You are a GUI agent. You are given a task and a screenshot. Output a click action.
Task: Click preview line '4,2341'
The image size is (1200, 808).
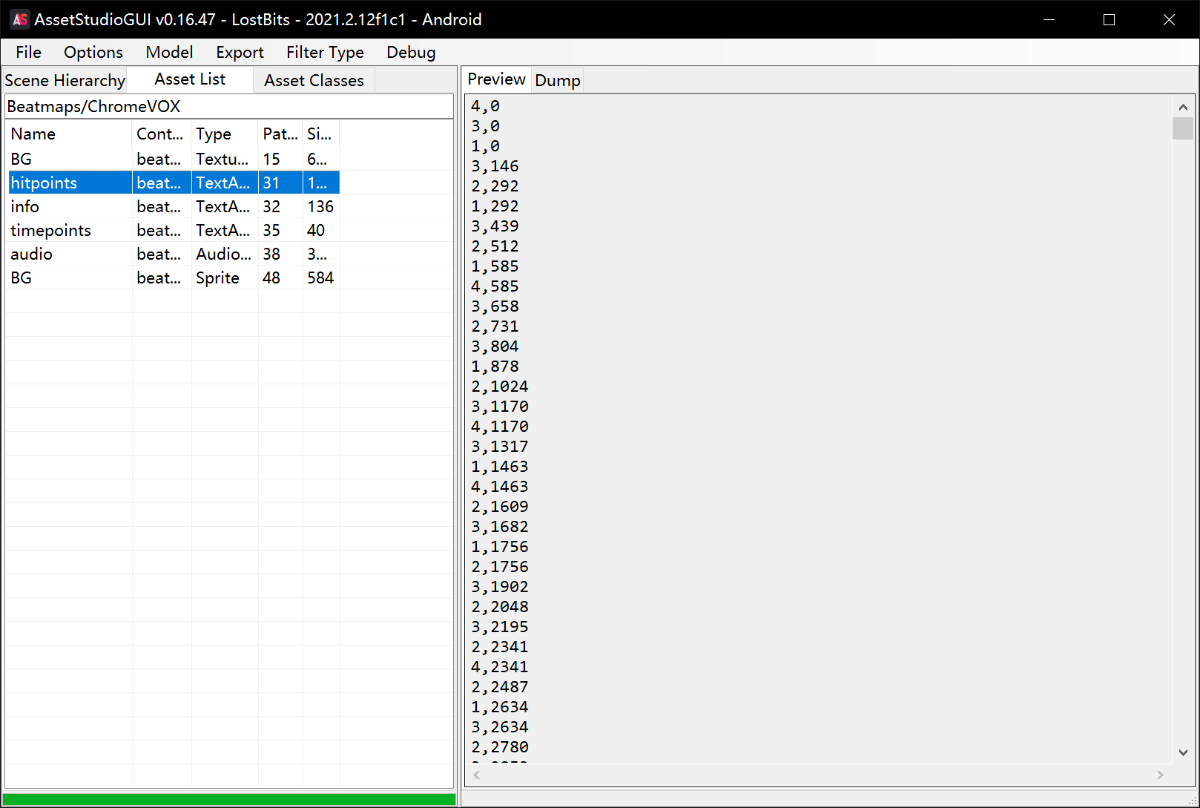500,666
